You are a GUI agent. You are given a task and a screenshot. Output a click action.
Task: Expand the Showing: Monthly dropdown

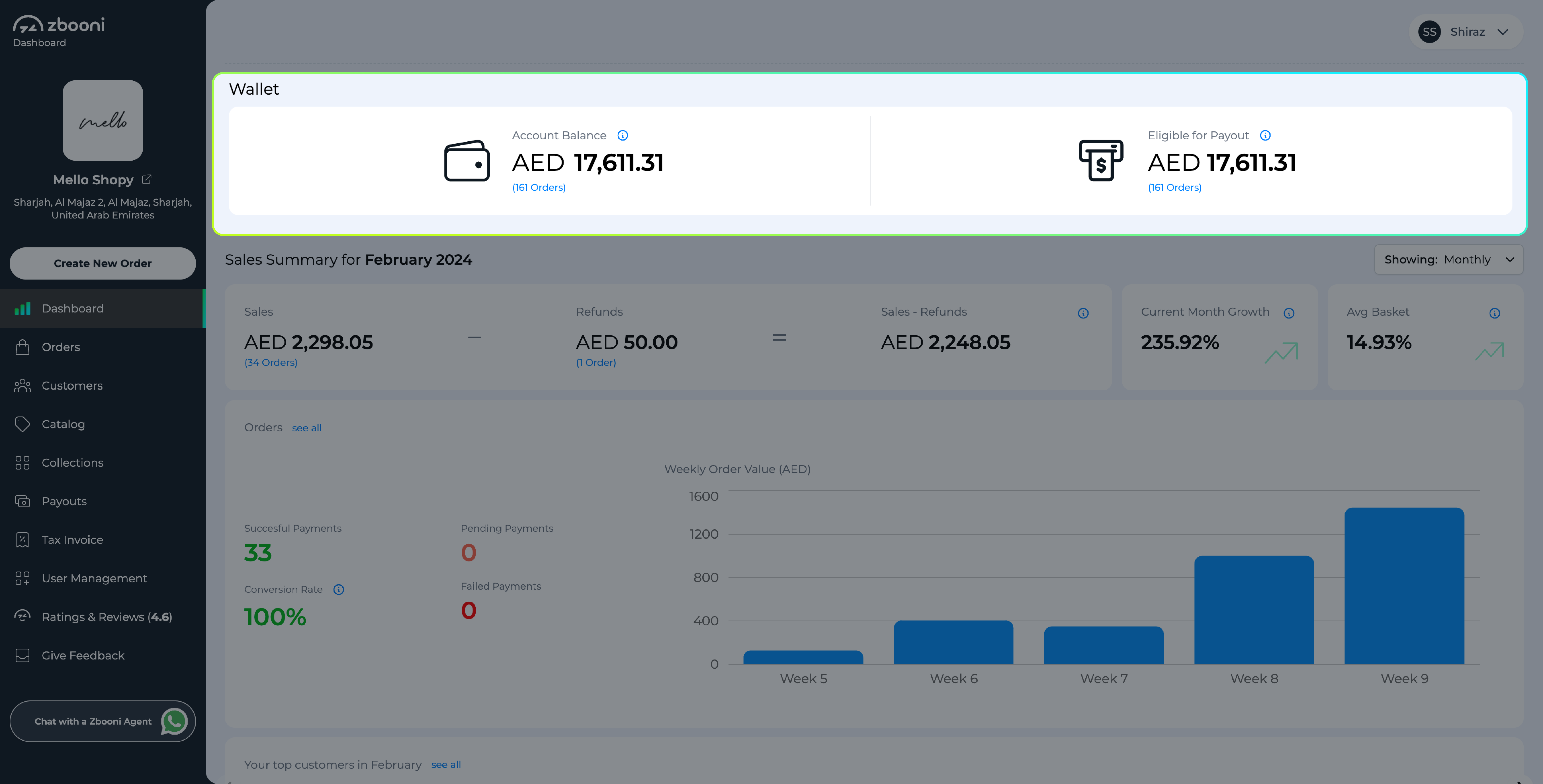1448,259
